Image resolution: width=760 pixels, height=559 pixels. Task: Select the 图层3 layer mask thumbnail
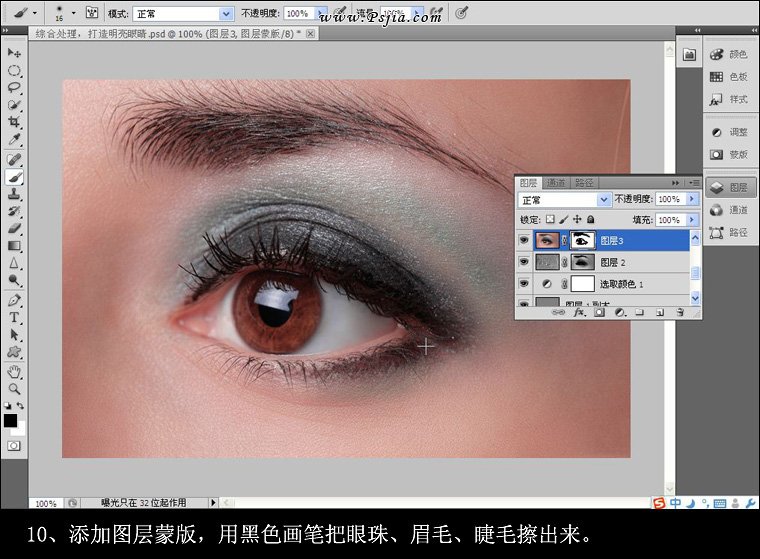coord(582,240)
